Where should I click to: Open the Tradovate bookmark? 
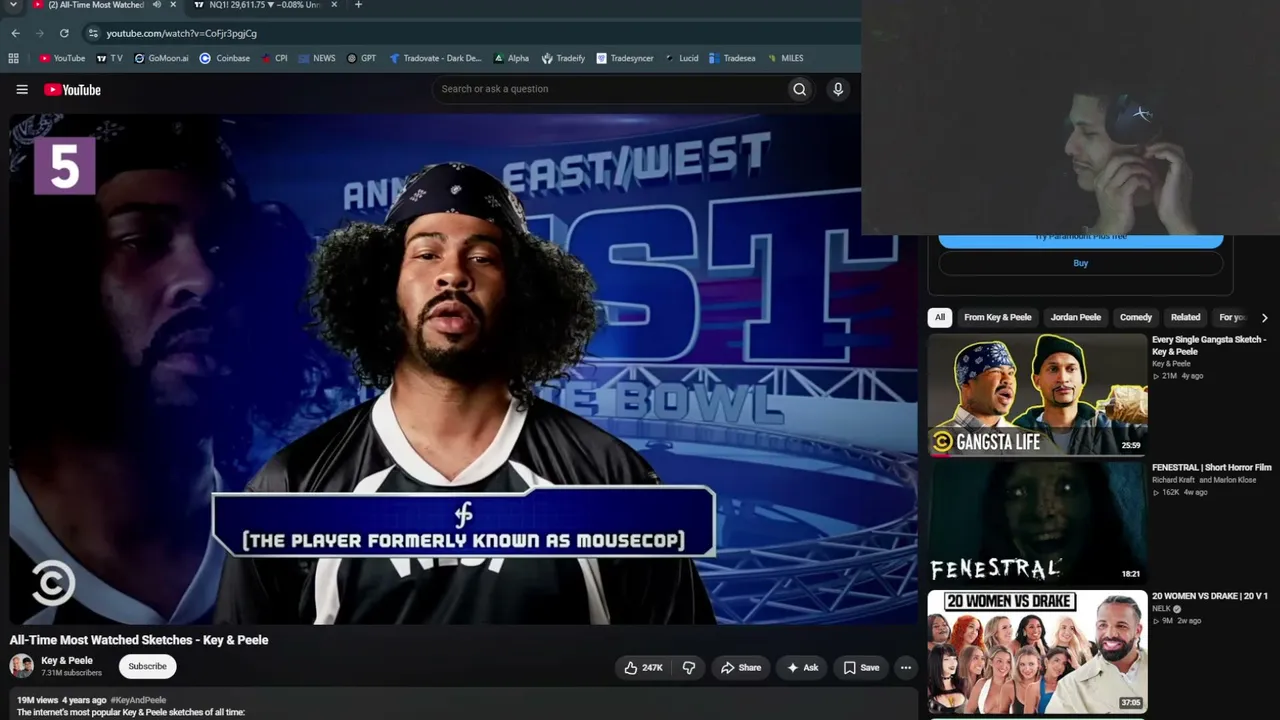(x=435, y=58)
